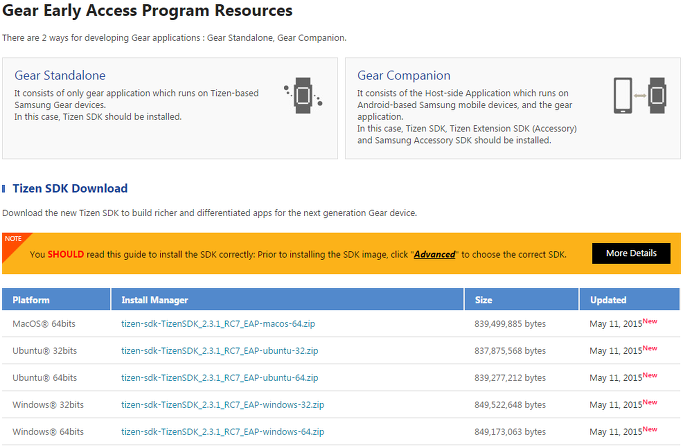
Task: Click the MacOS row's May 11, 2015 date
Action: [616, 324]
